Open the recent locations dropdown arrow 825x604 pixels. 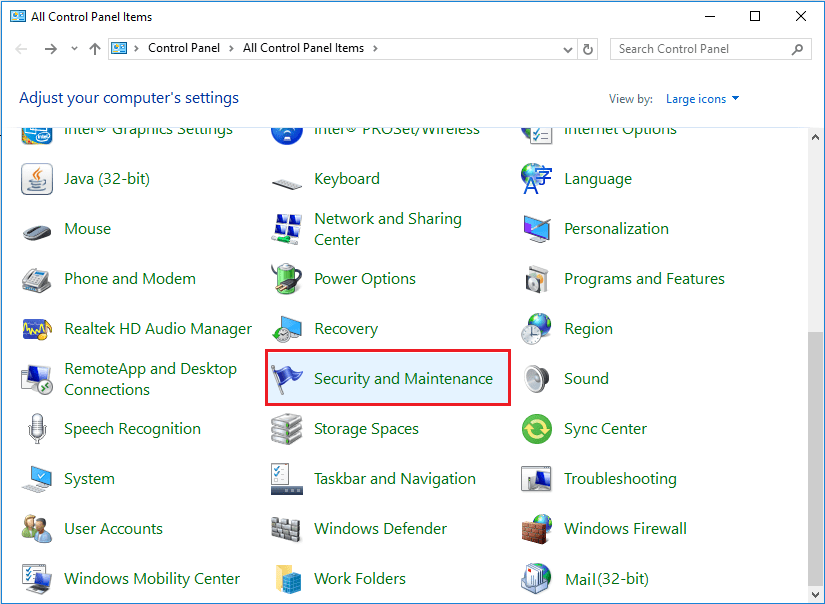click(x=74, y=49)
